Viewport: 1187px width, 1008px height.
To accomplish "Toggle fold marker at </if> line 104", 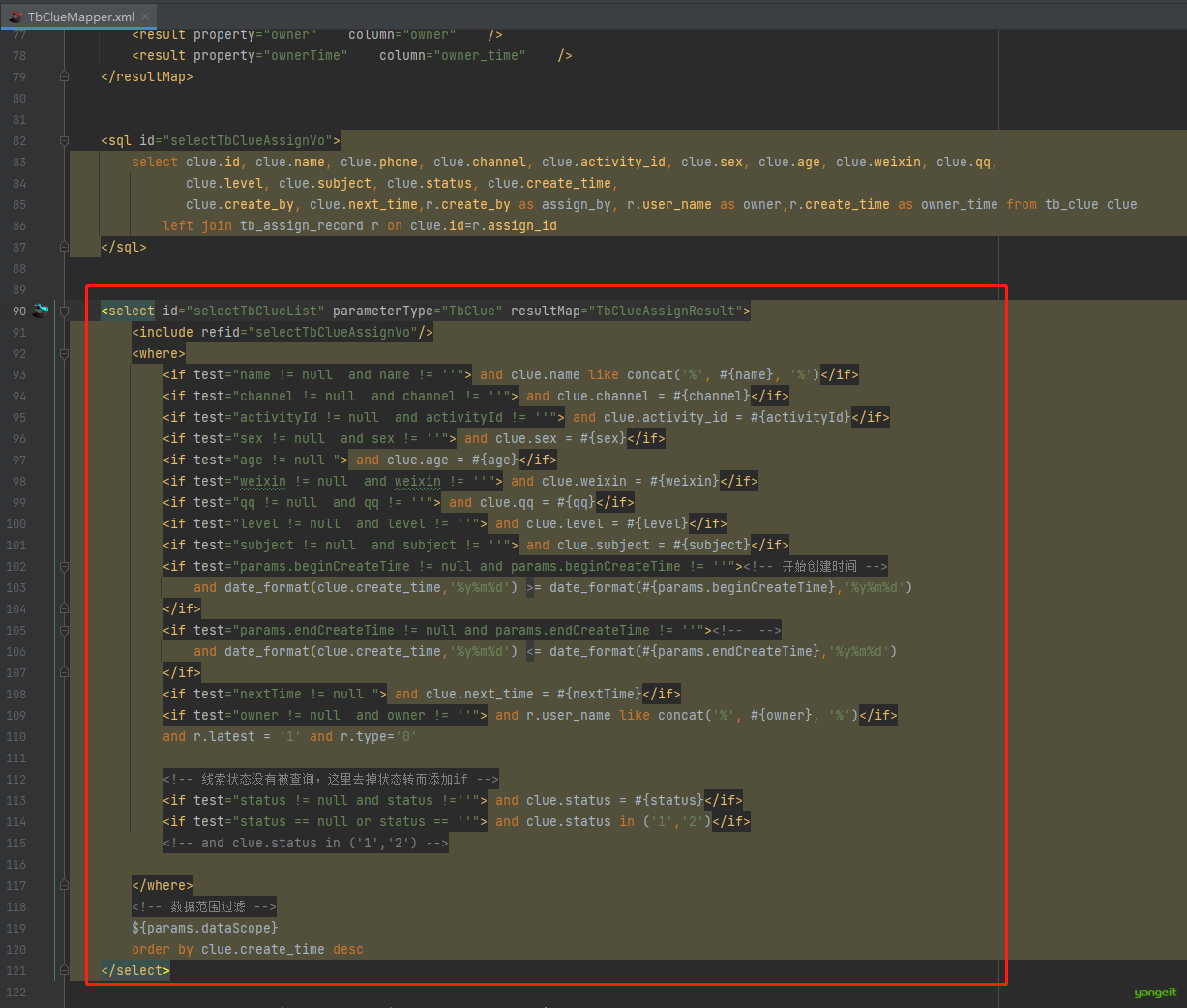I will click(64, 608).
